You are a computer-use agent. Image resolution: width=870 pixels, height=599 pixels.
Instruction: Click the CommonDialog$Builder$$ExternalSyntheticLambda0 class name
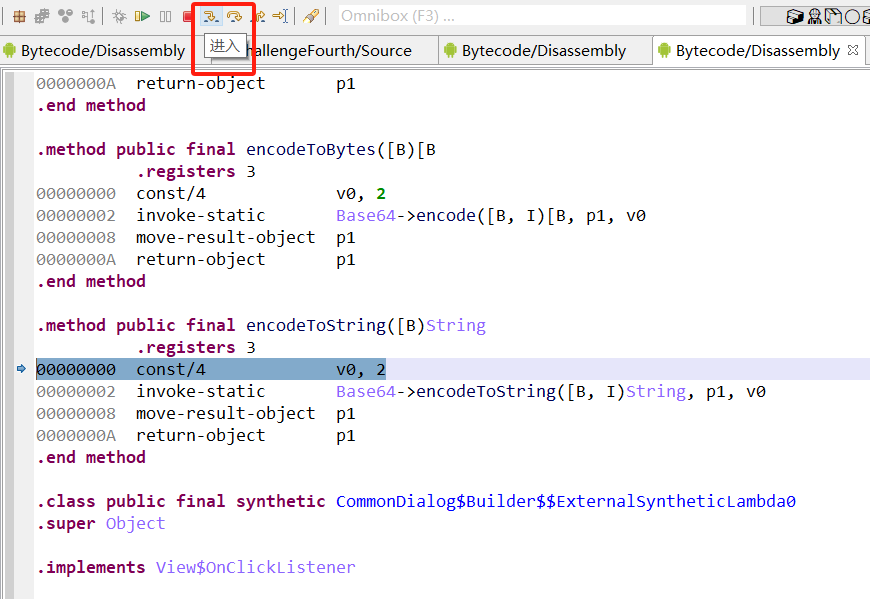pos(565,501)
